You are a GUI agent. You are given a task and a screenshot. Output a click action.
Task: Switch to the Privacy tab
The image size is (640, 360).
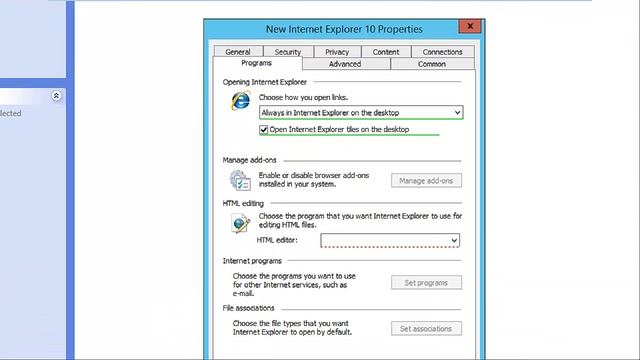point(337,52)
